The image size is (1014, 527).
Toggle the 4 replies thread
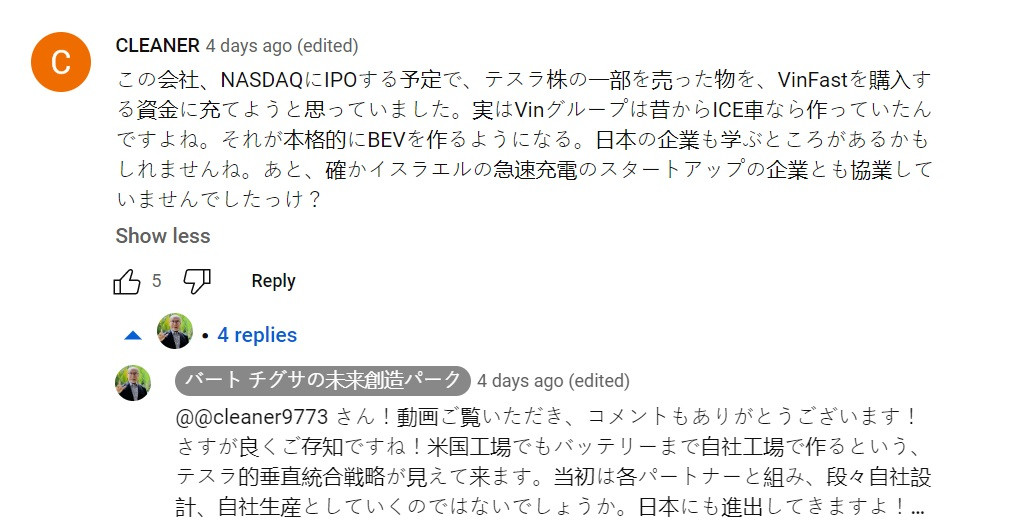pos(257,335)
